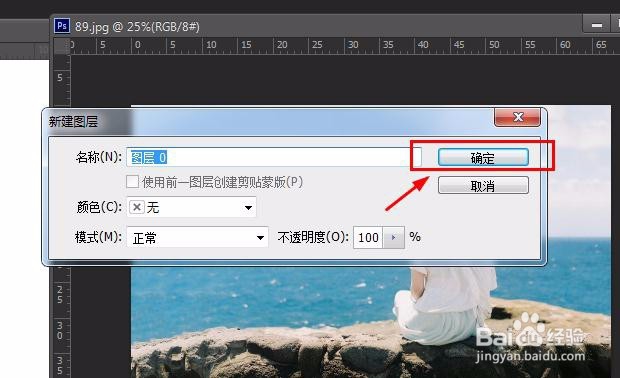Click the horizontal ruler at mark 30
The image size is (620, 378).
[x=353, y=45]
